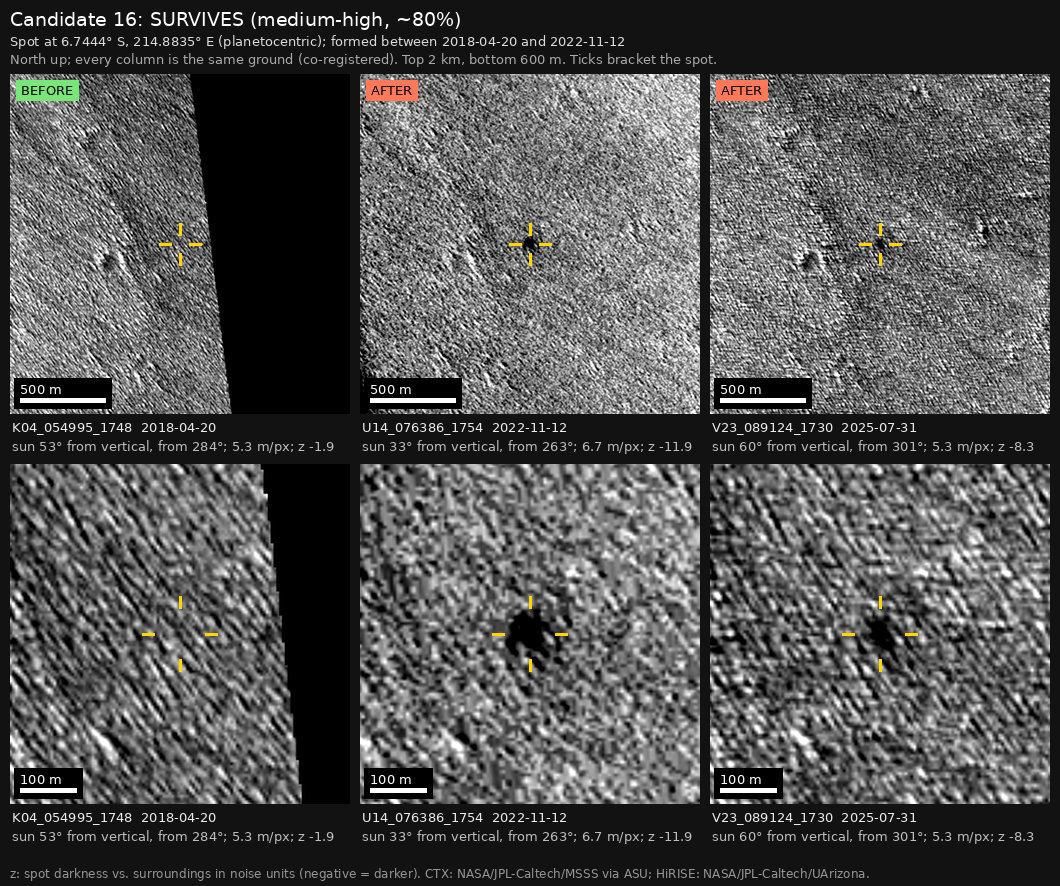Click the crosshair marker in top BEFORE image
The image size is (1060, 886).
coord(180,244)
